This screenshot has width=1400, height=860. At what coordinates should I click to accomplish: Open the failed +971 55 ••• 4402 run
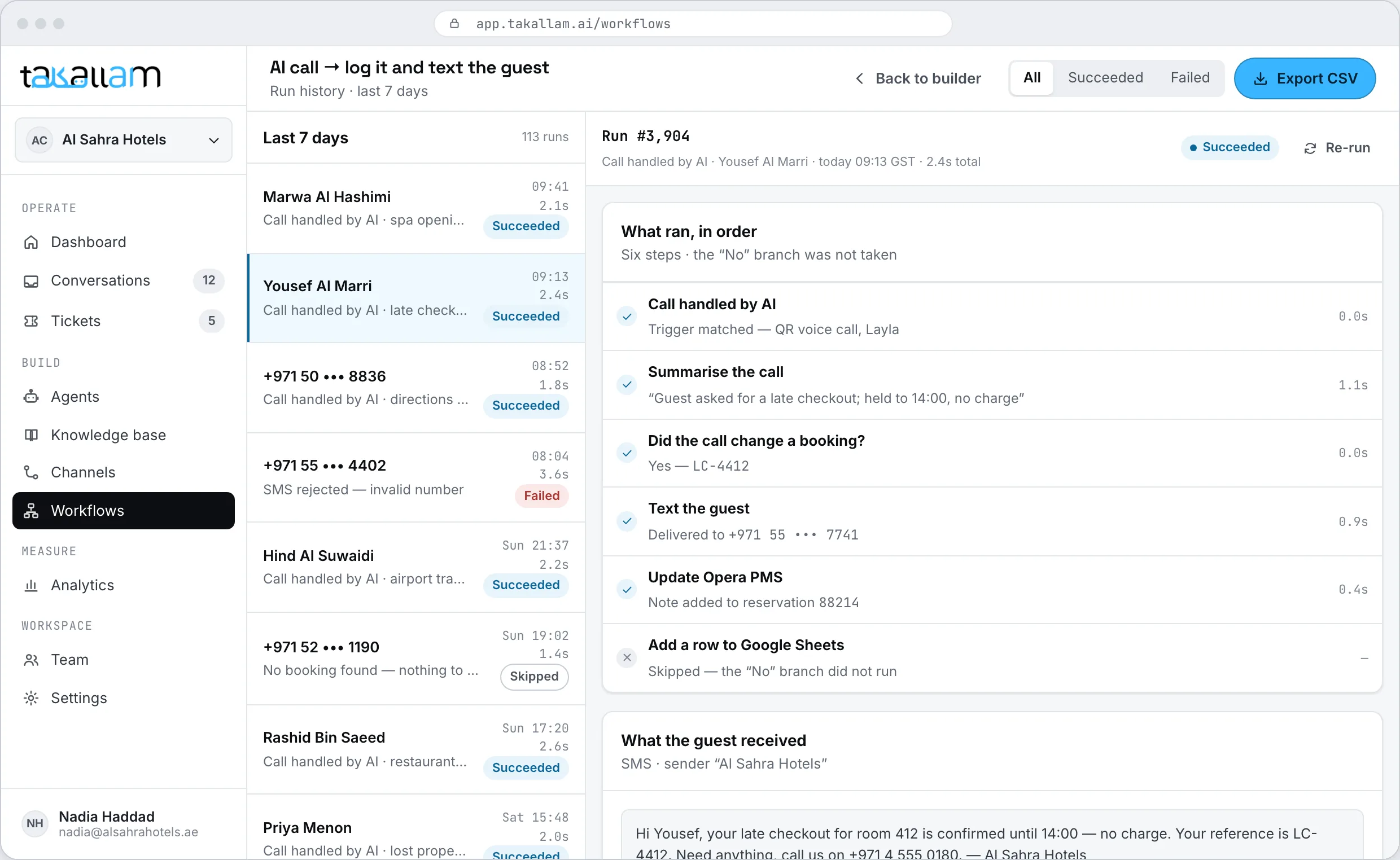(417, 478)
